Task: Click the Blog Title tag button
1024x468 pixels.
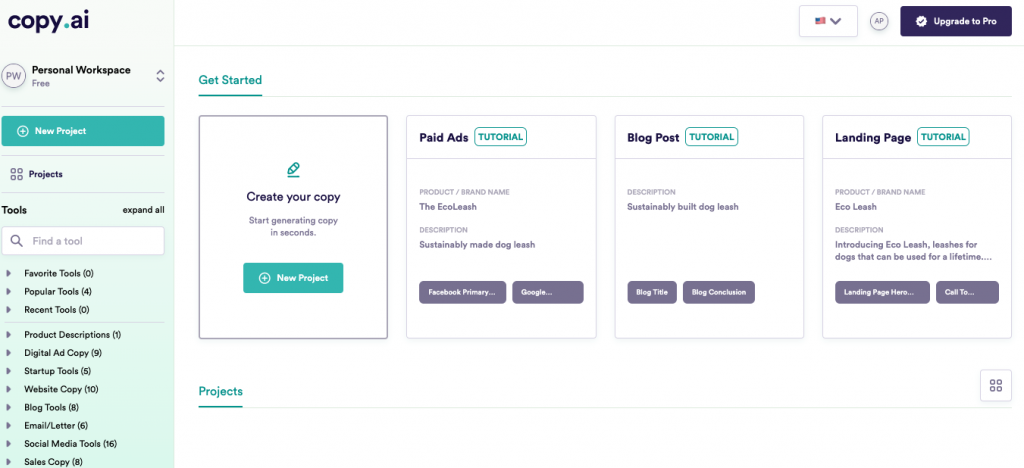Action: pyautogui.click(x=651, y=292)
